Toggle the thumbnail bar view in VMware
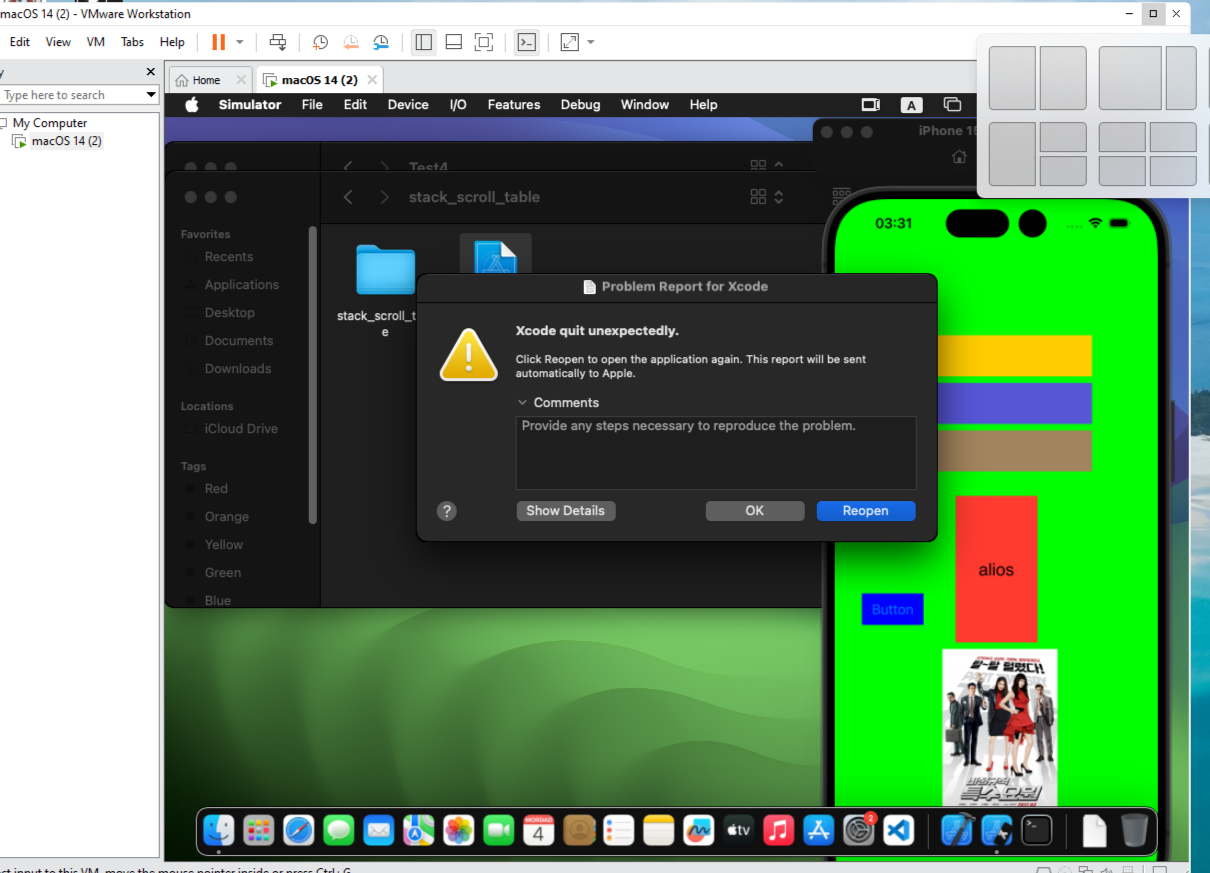Screen dimensions: 1210x873 [453, 42]
